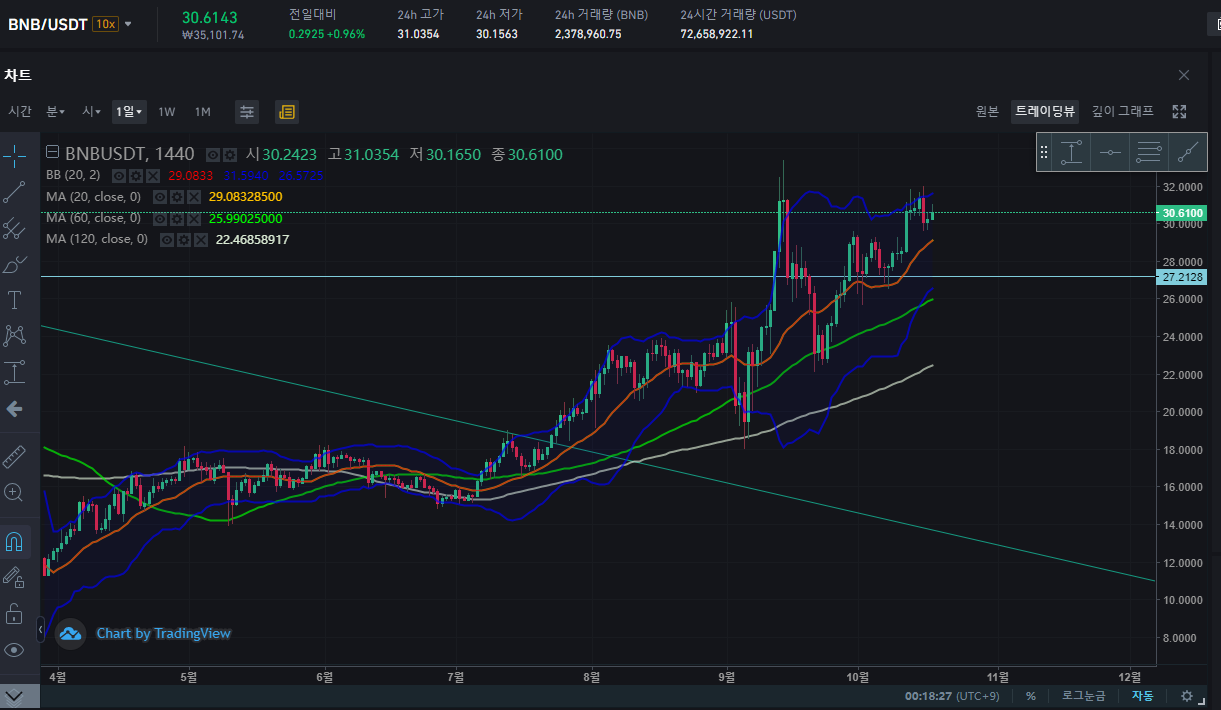Select the 시간 time view
Screen dimensions: 1221x710
(20, 111)
